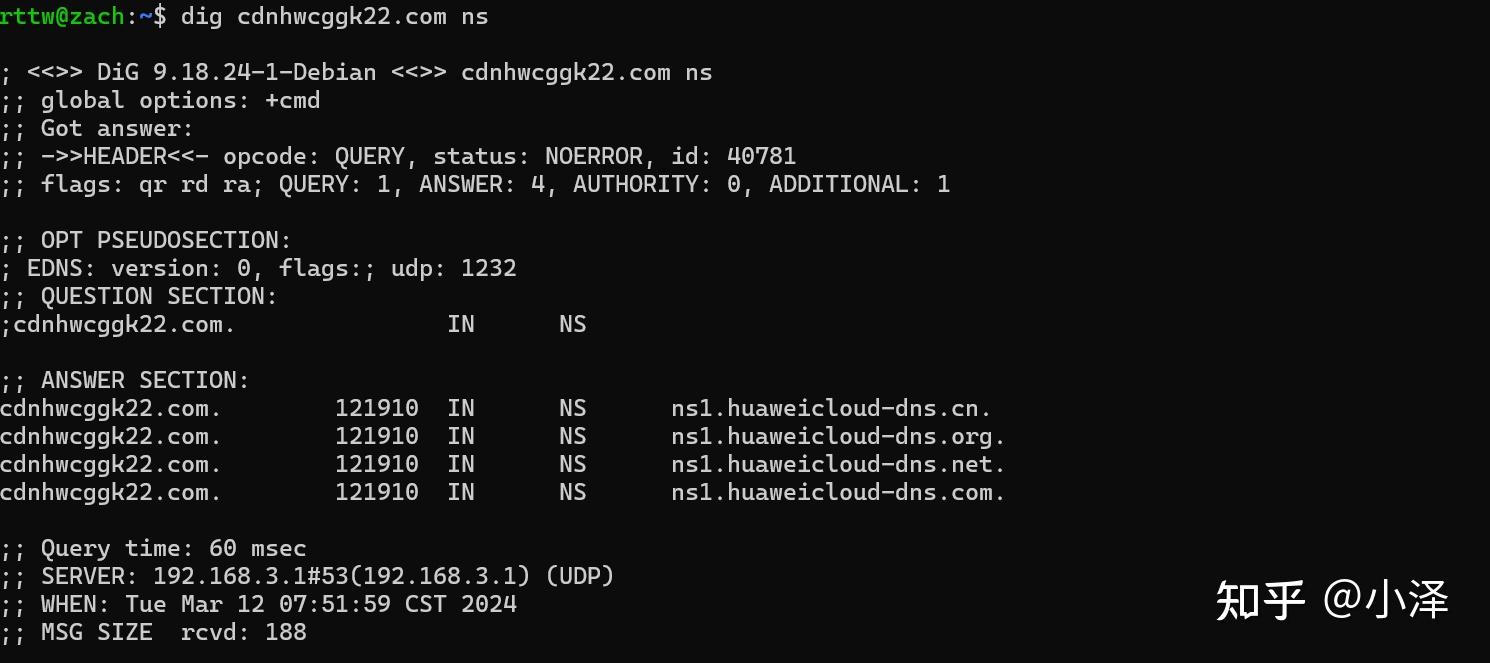Click the Zhihu watermark logo text
This screenshot has height=663, width=1490.
1260,601
